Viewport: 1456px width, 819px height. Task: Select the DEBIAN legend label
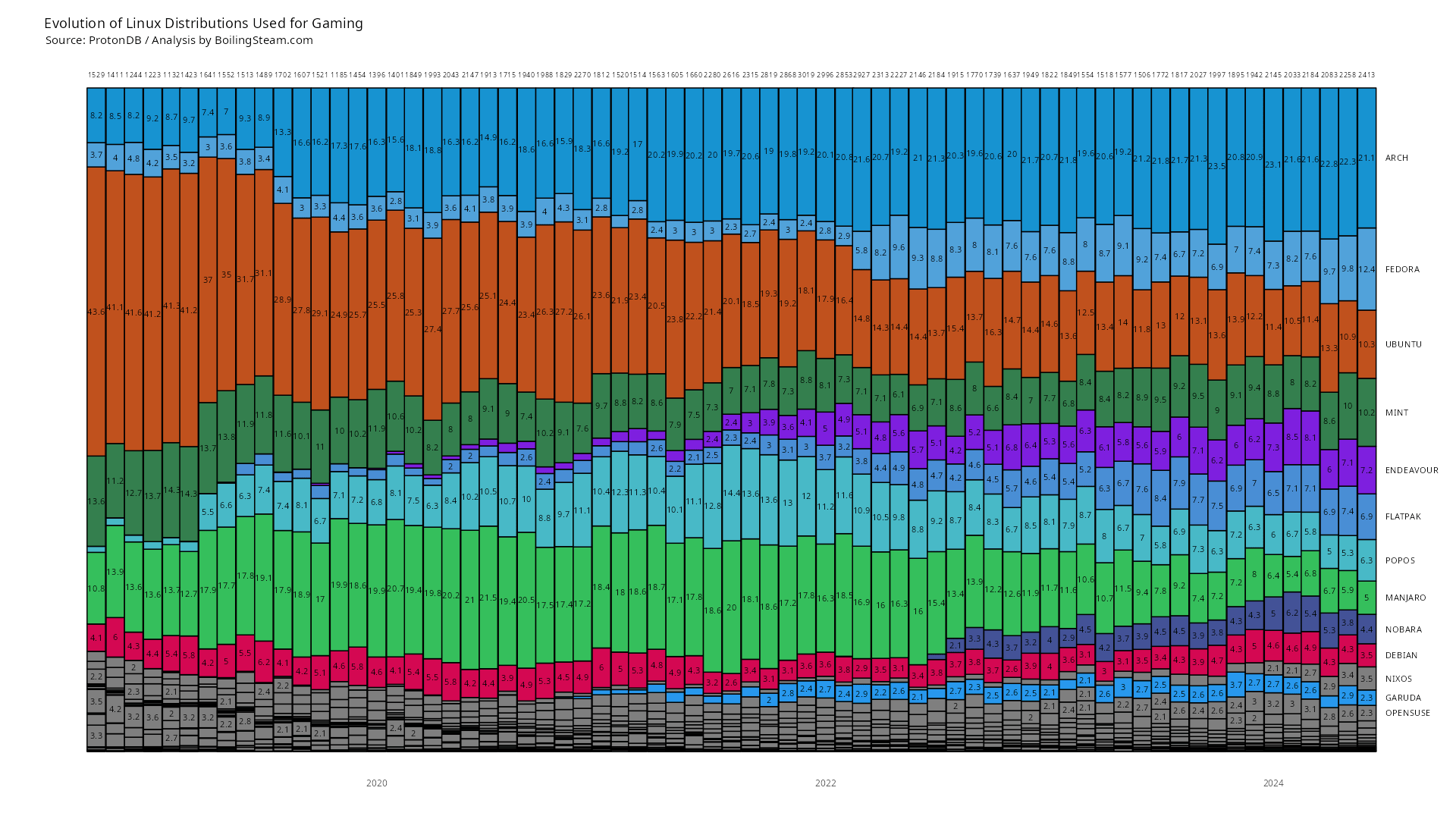pos(1401,655)
